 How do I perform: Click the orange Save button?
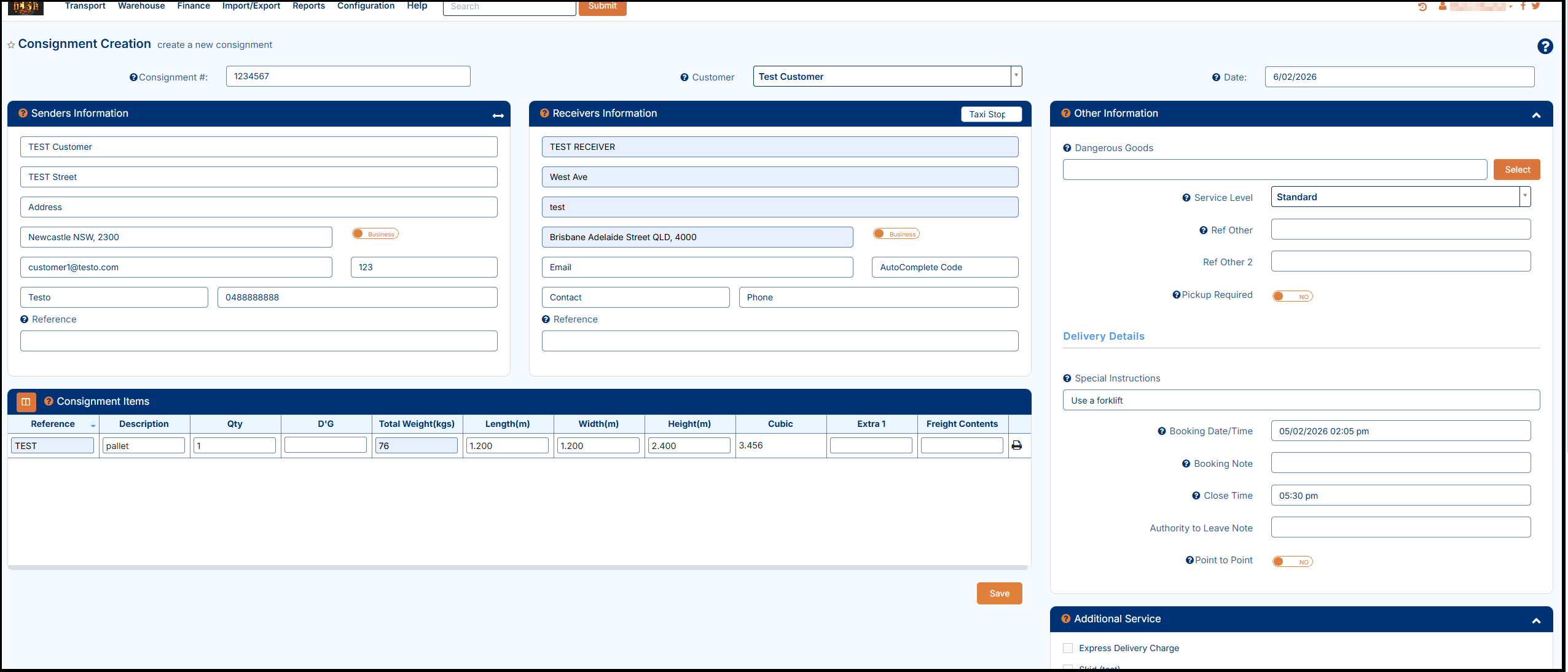[999, 593]
